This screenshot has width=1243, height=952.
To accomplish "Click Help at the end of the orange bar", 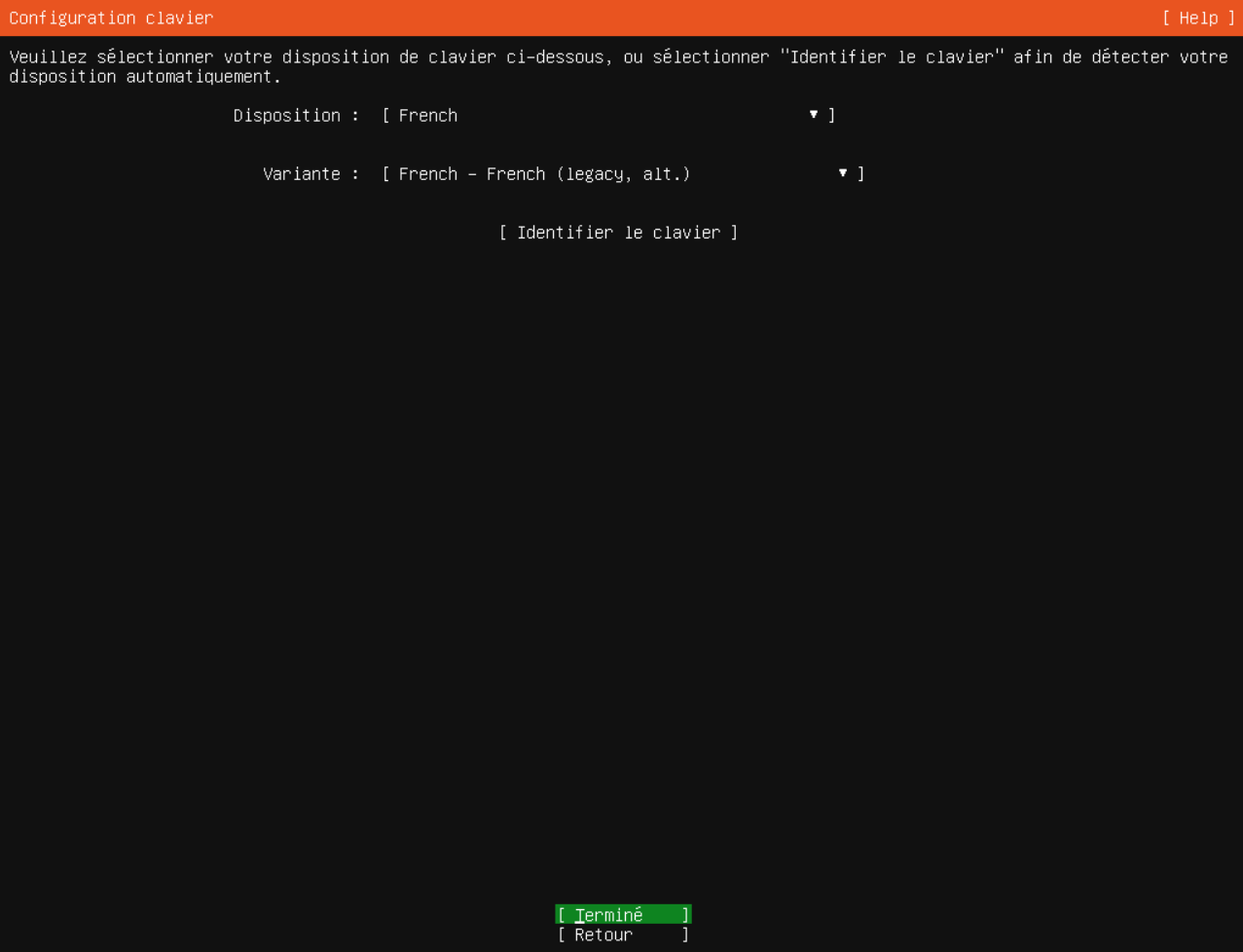I will click(x=1198, y=18).
